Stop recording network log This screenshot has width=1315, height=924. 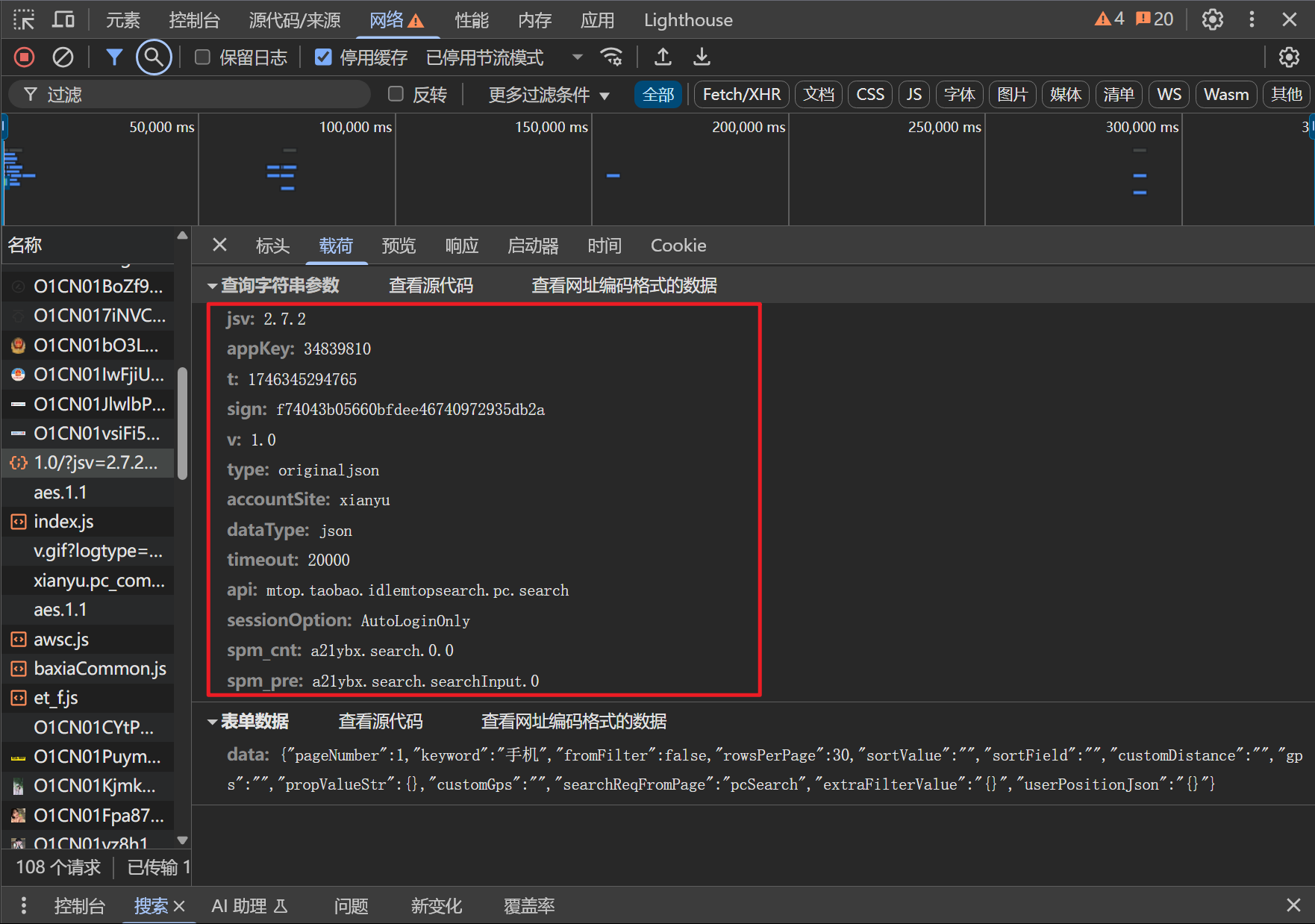24,57
